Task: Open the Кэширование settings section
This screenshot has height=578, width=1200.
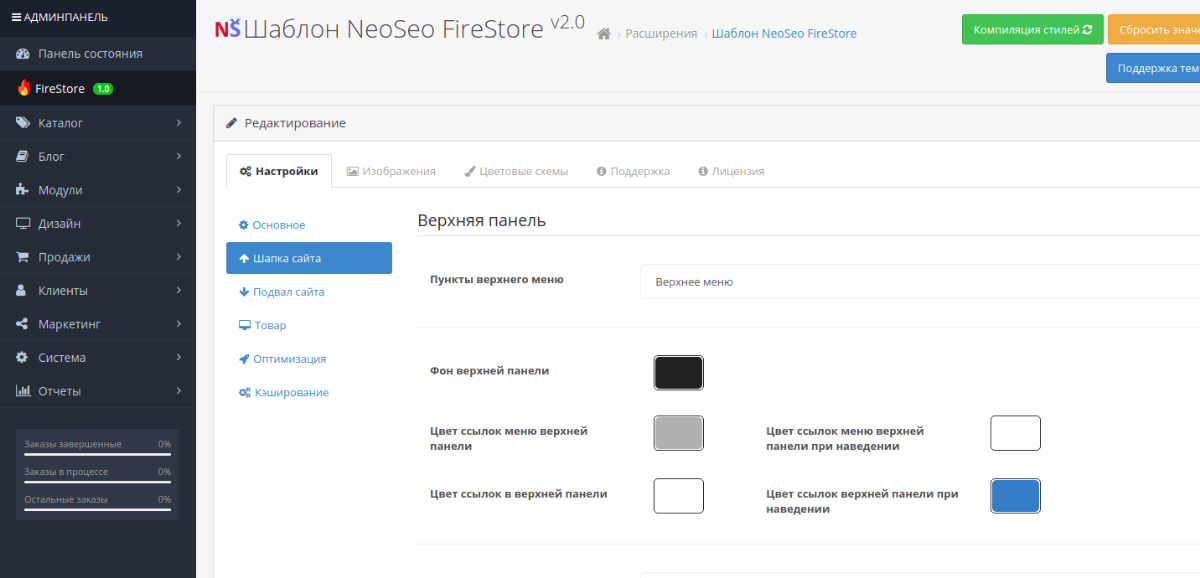Action: click(x=309, y=392)
